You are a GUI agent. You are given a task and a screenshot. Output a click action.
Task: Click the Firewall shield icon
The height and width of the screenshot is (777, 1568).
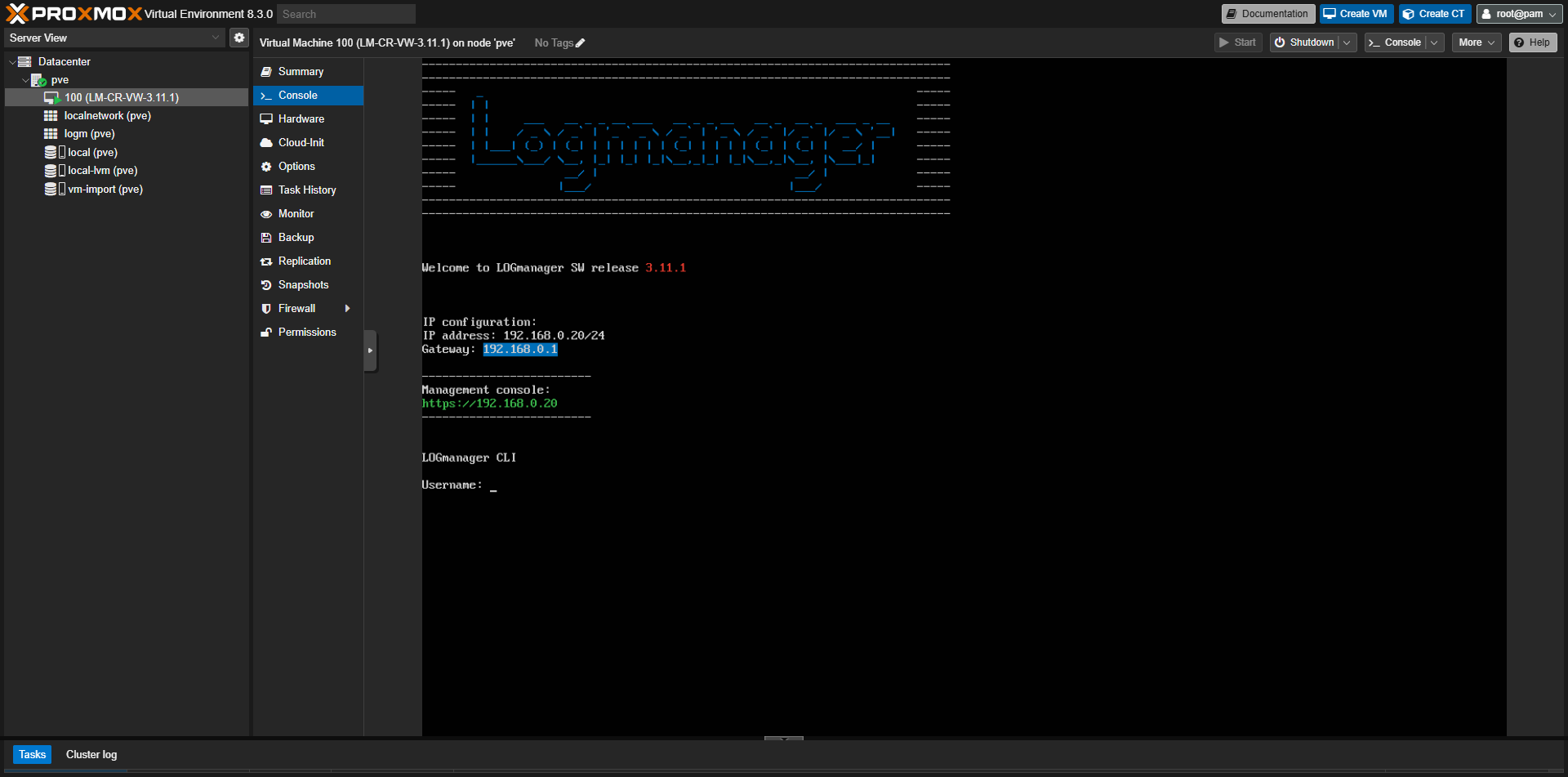(266, 308)
